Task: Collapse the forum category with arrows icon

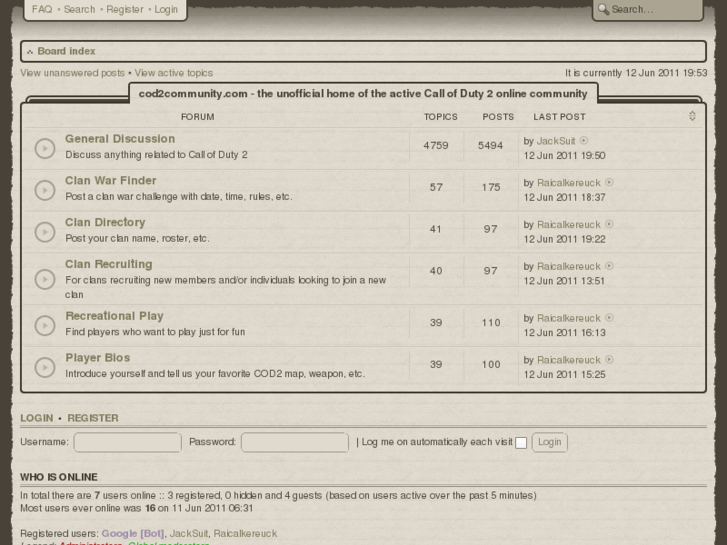Action: (692, 116)
